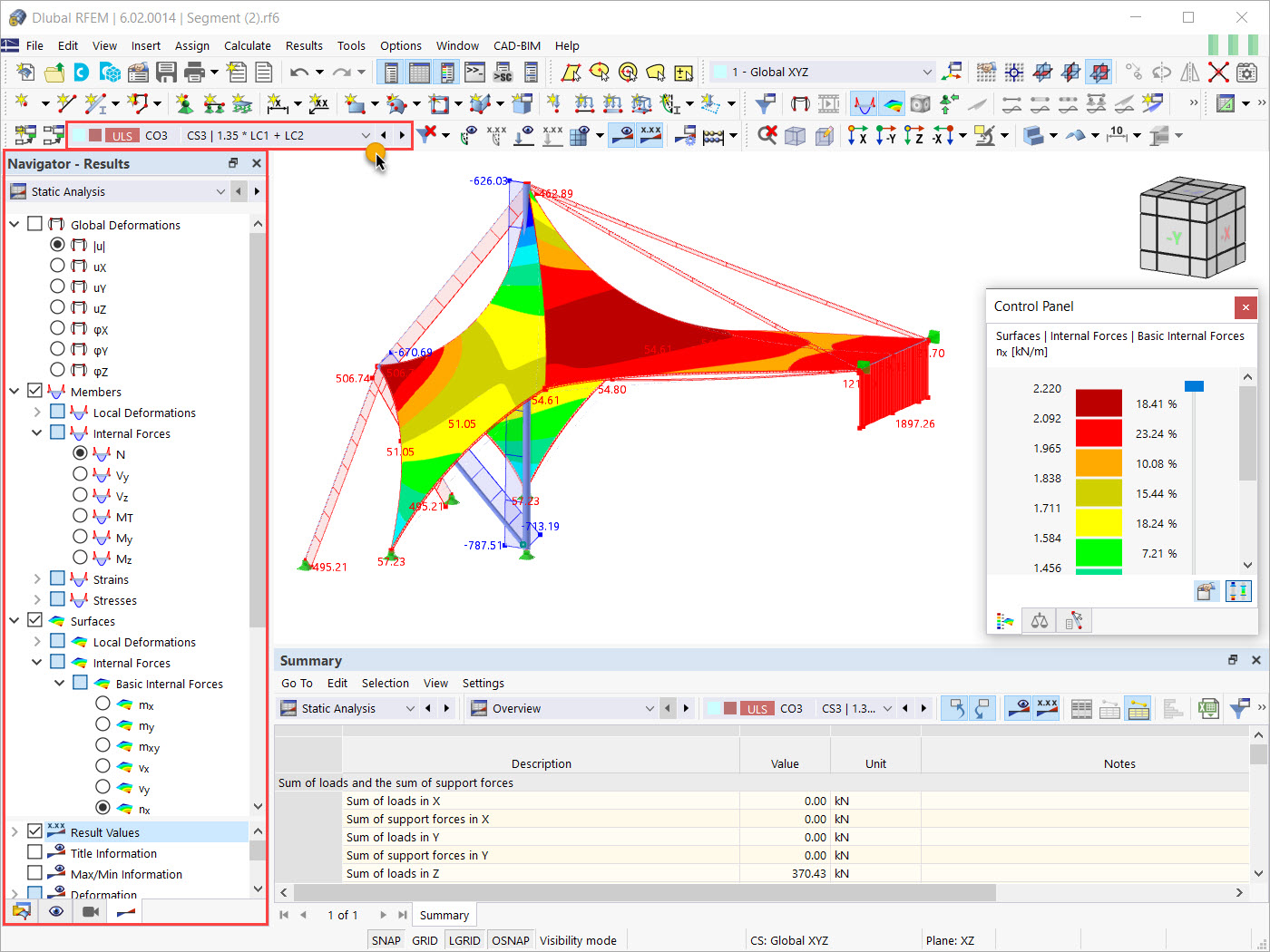
Task: Expand the Strains tree node
Action: pyautogui.click(x=37, y=578)
